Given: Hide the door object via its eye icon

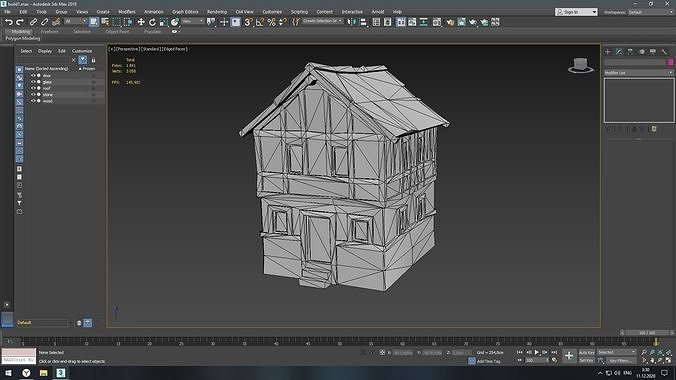Looking at the screenshot, I should [x=33, y=75].
